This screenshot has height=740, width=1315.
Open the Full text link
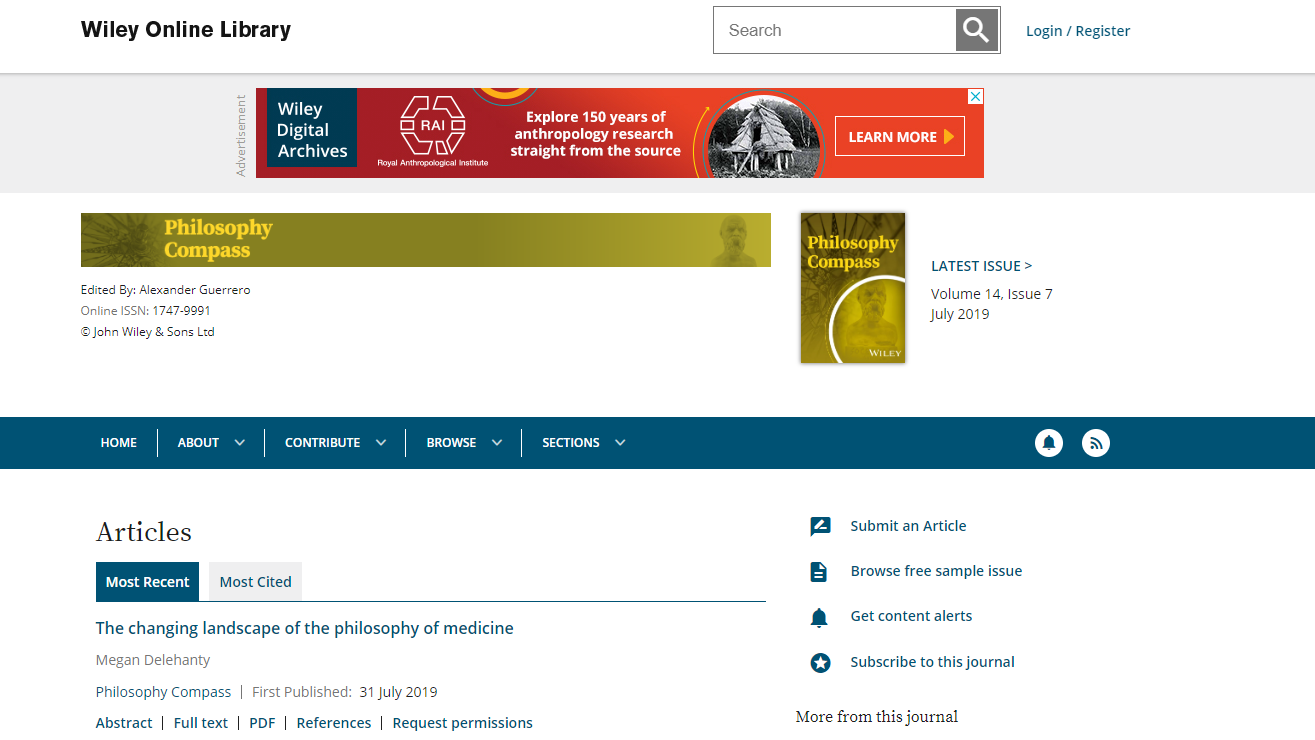click(201, 723)
